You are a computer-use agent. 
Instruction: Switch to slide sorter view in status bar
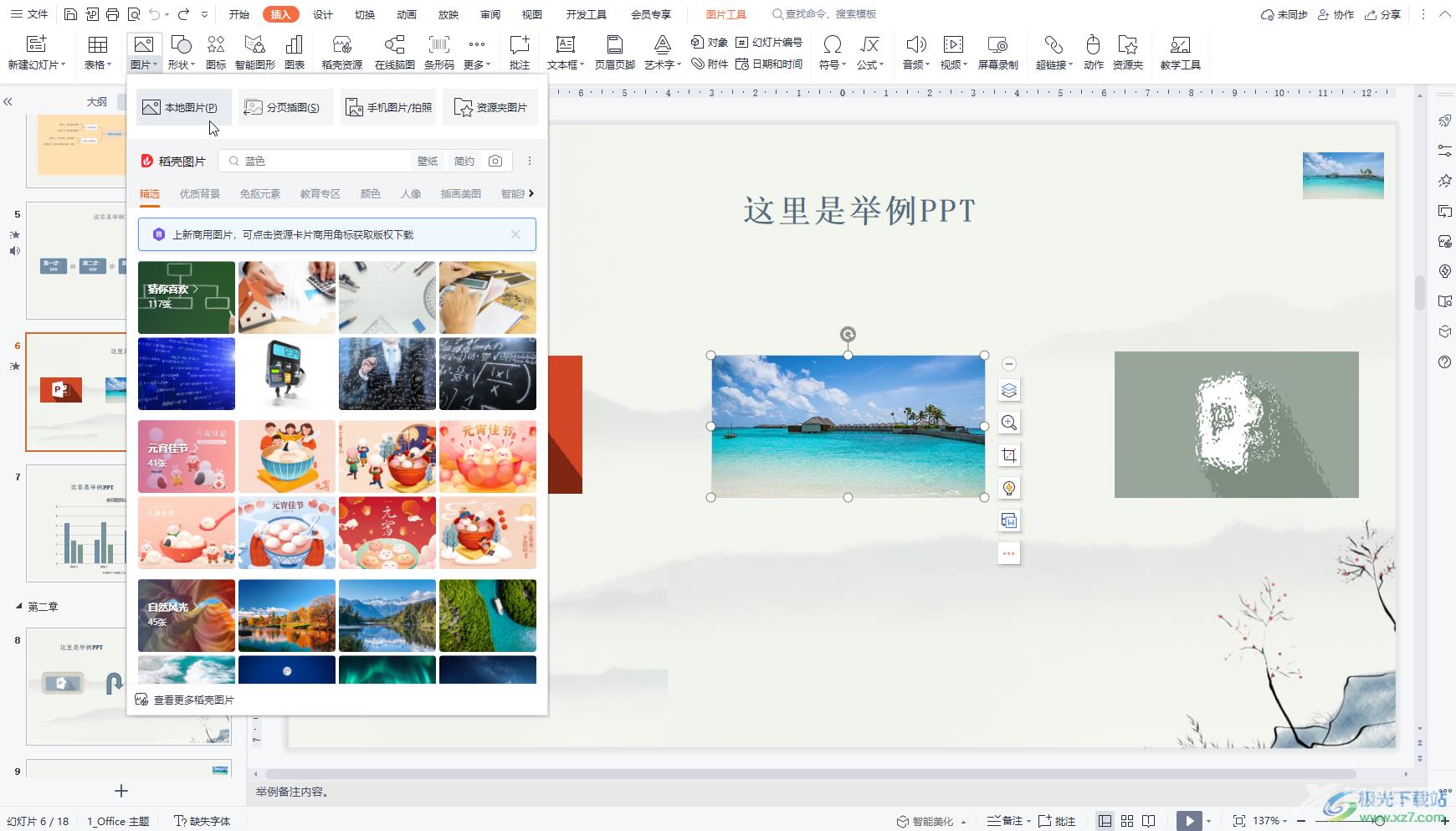tap(1127, 821)
